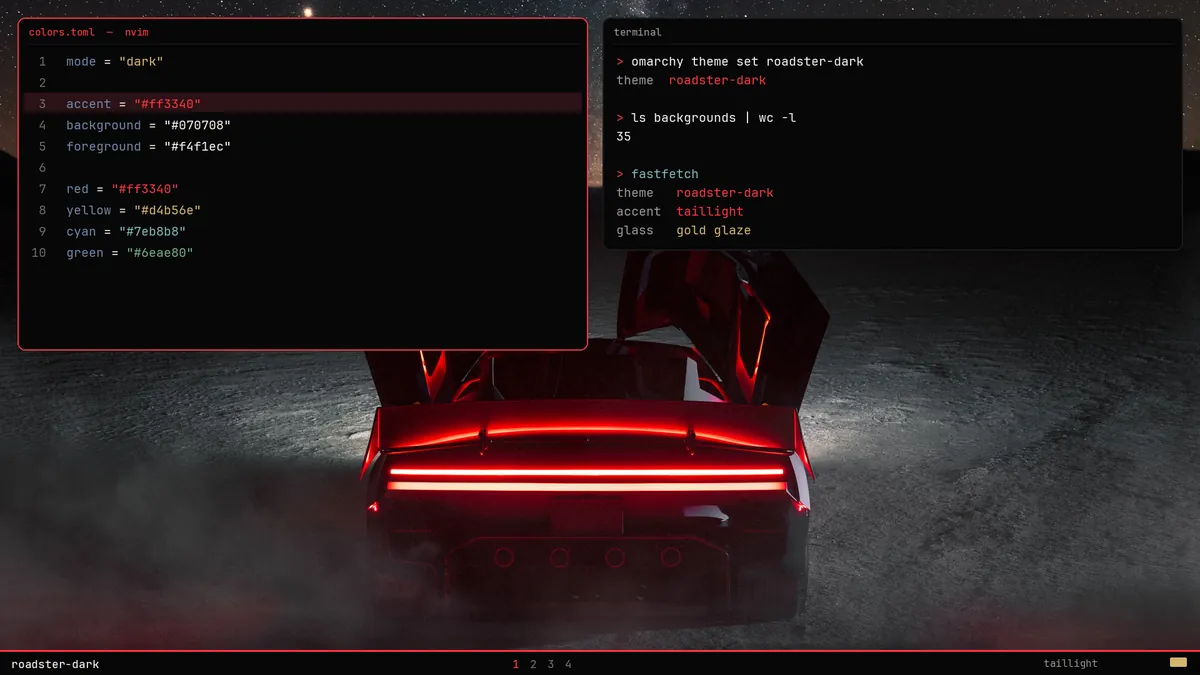The image size is (1200, 675).
Task: Click roadster-dark in the fastfetch theme row
Action: tap(725, 193)
